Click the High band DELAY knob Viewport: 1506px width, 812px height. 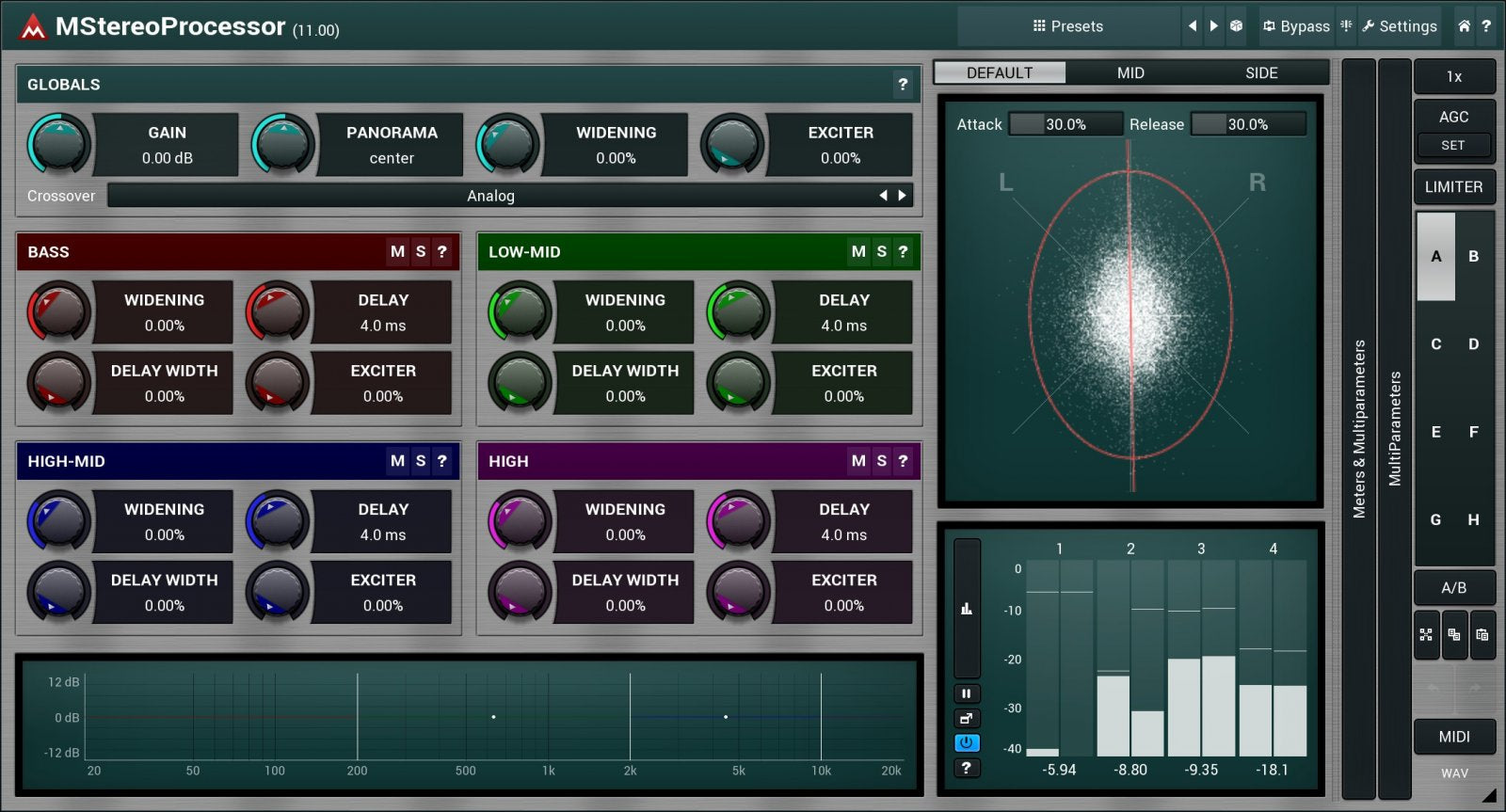pos(739,520)
